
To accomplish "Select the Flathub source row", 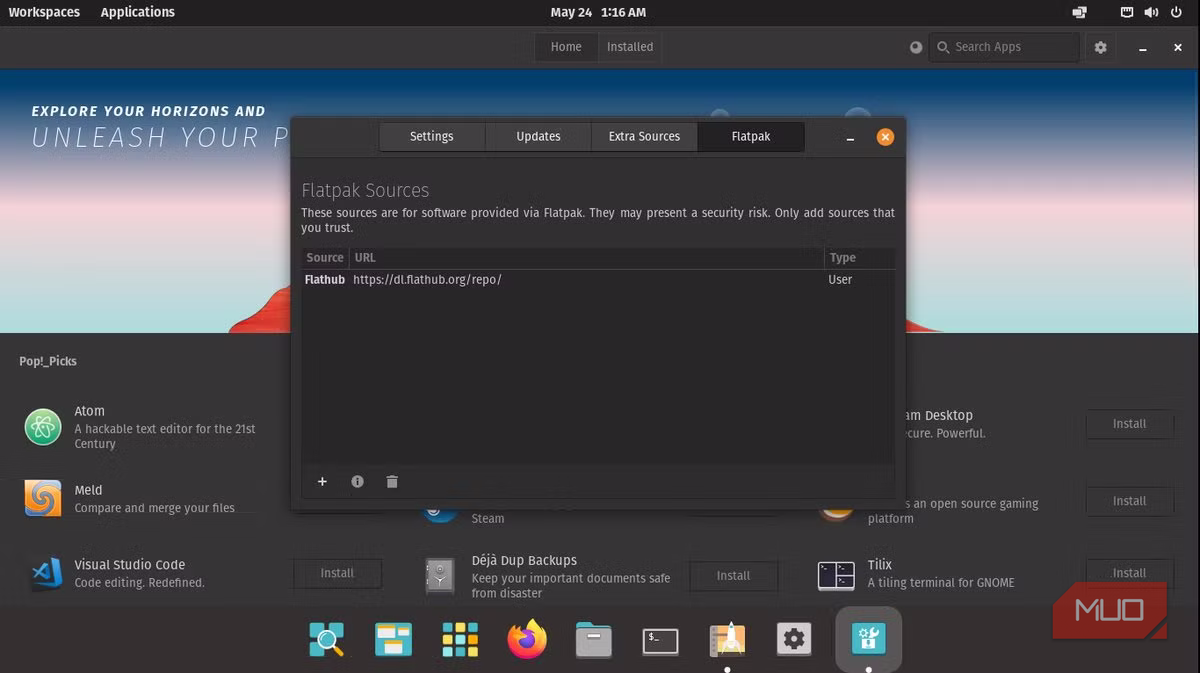I will click(598, 280).
